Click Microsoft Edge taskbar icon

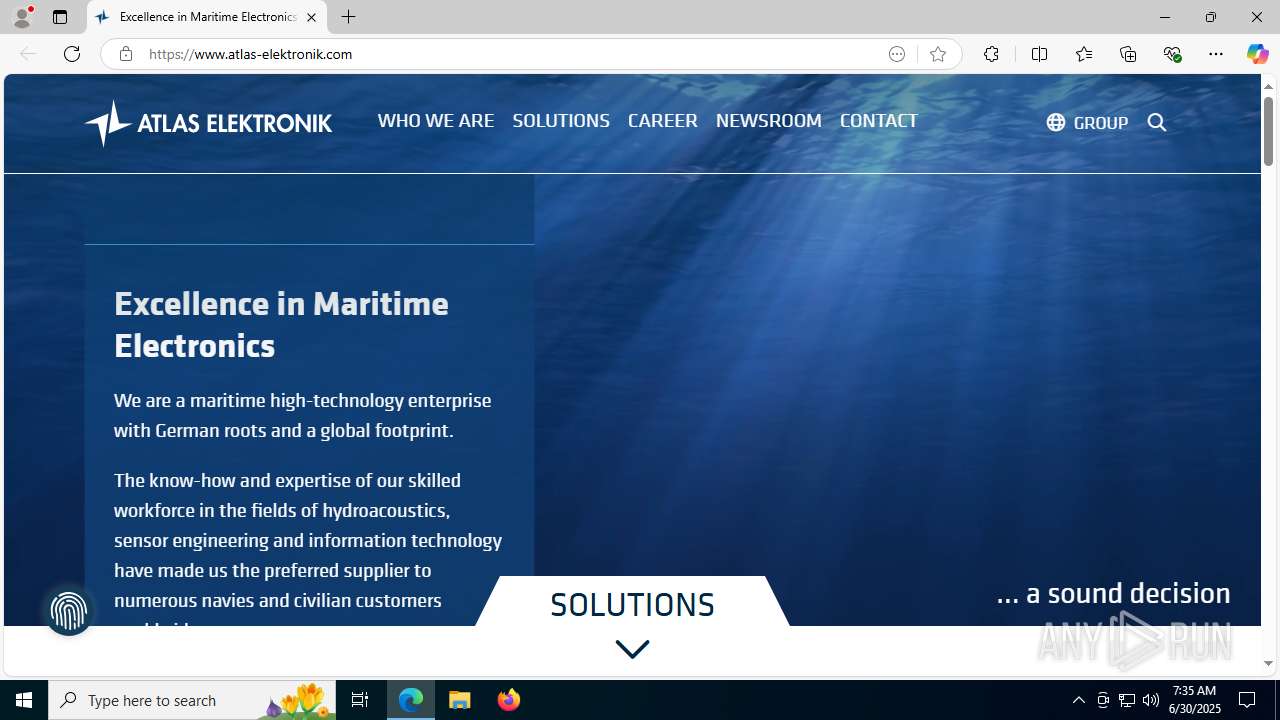click(x=411, y=700)
